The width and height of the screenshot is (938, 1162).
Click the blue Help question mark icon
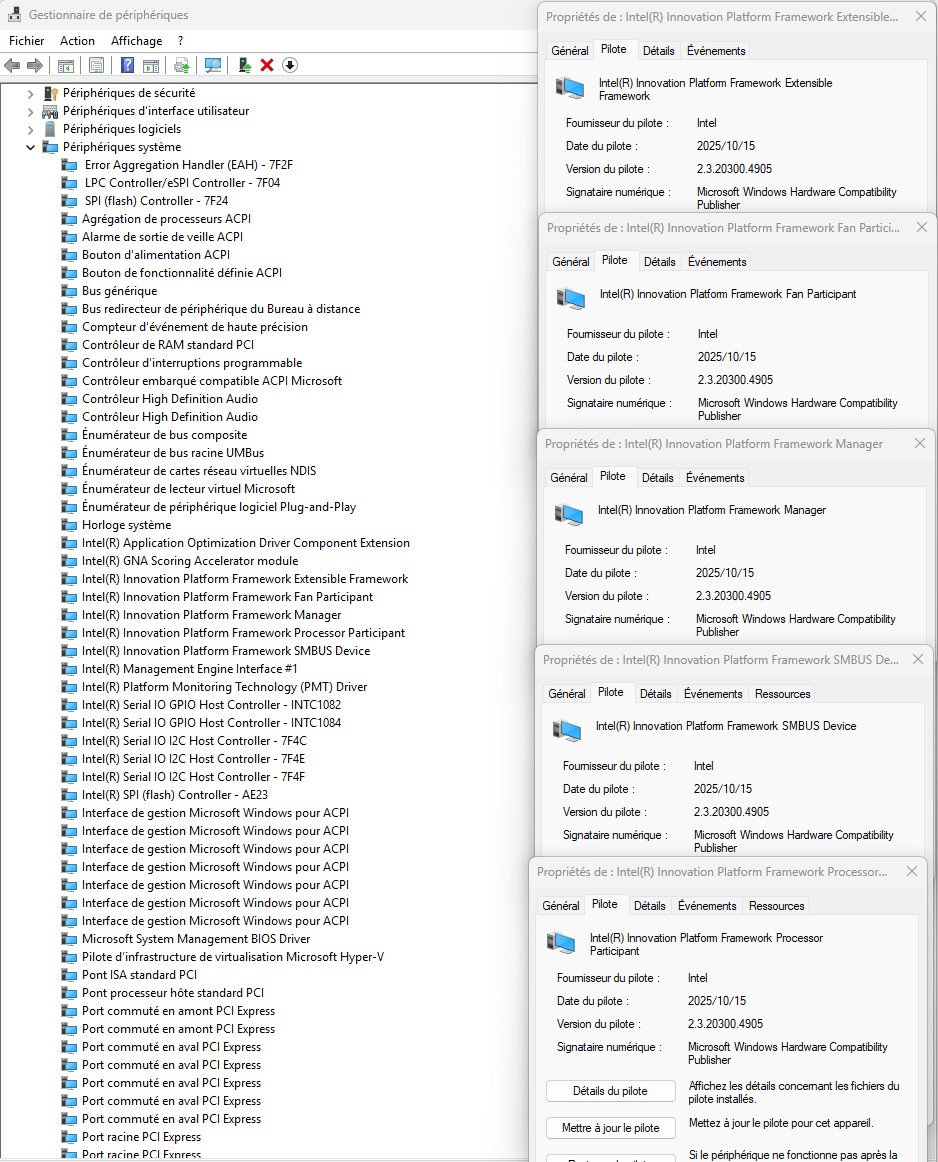click(127, 65)
